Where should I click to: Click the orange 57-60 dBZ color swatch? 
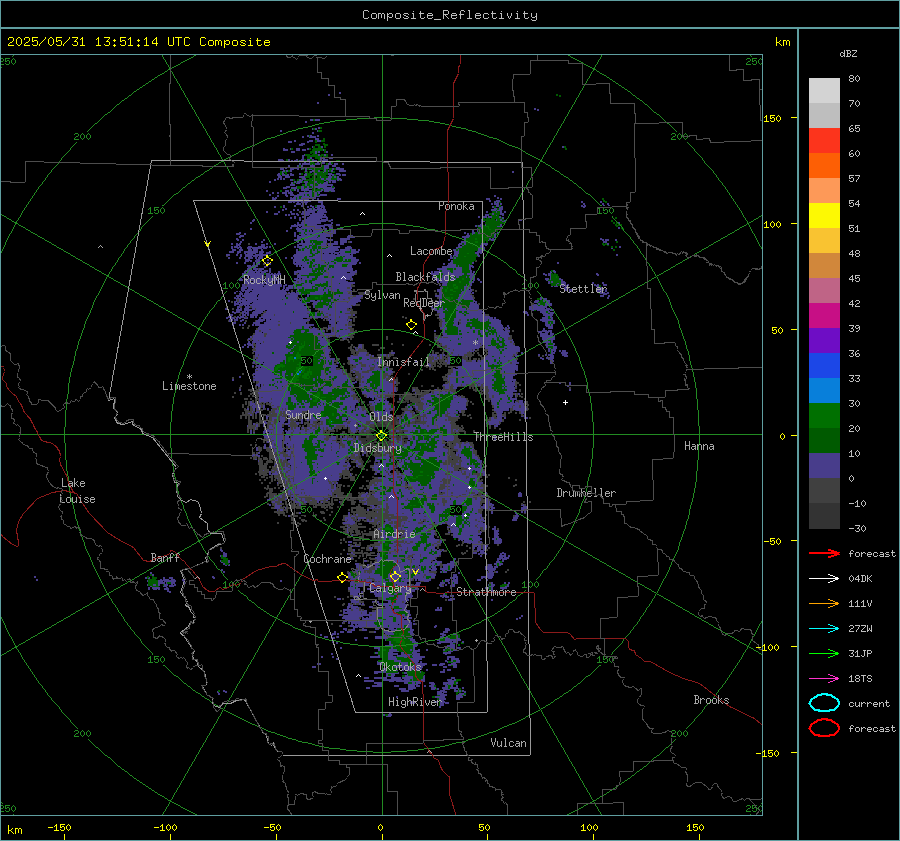click(x=824, y=165)
